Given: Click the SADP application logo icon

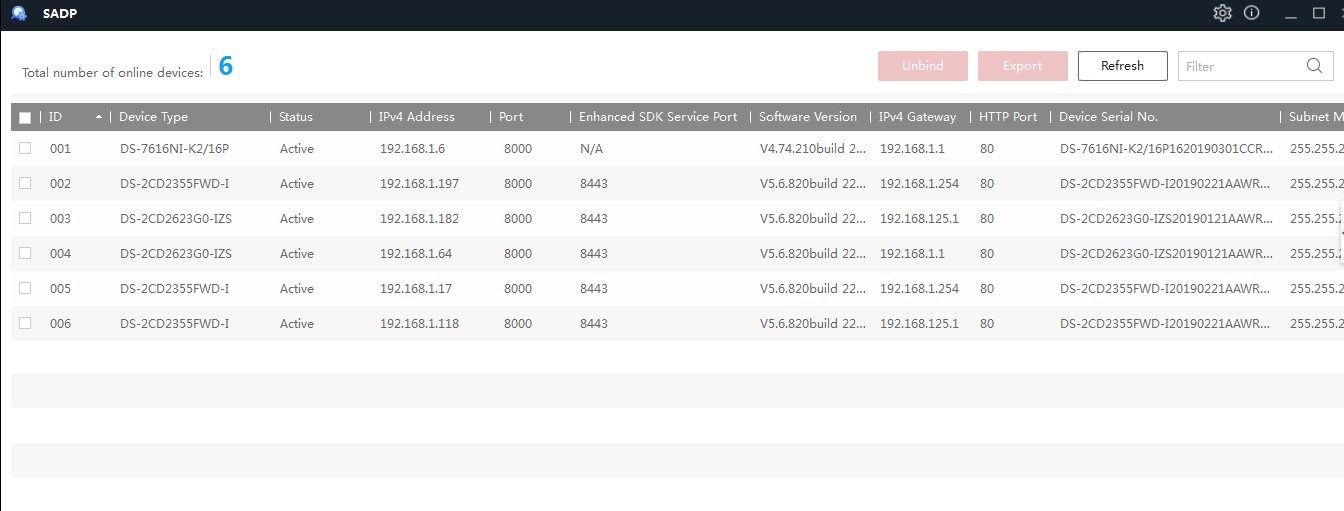Looking at the screenshot, I should (x=19, y=13).
